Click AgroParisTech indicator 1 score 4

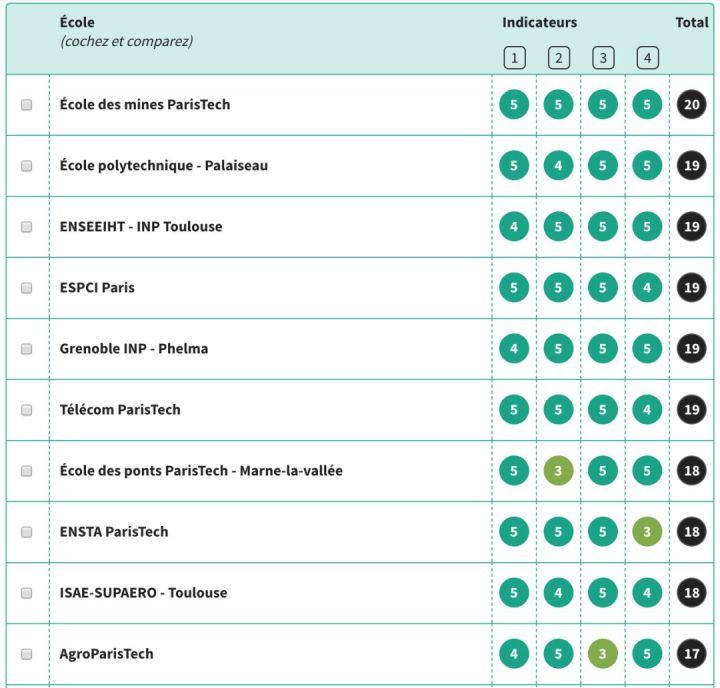tap(514, 654)
